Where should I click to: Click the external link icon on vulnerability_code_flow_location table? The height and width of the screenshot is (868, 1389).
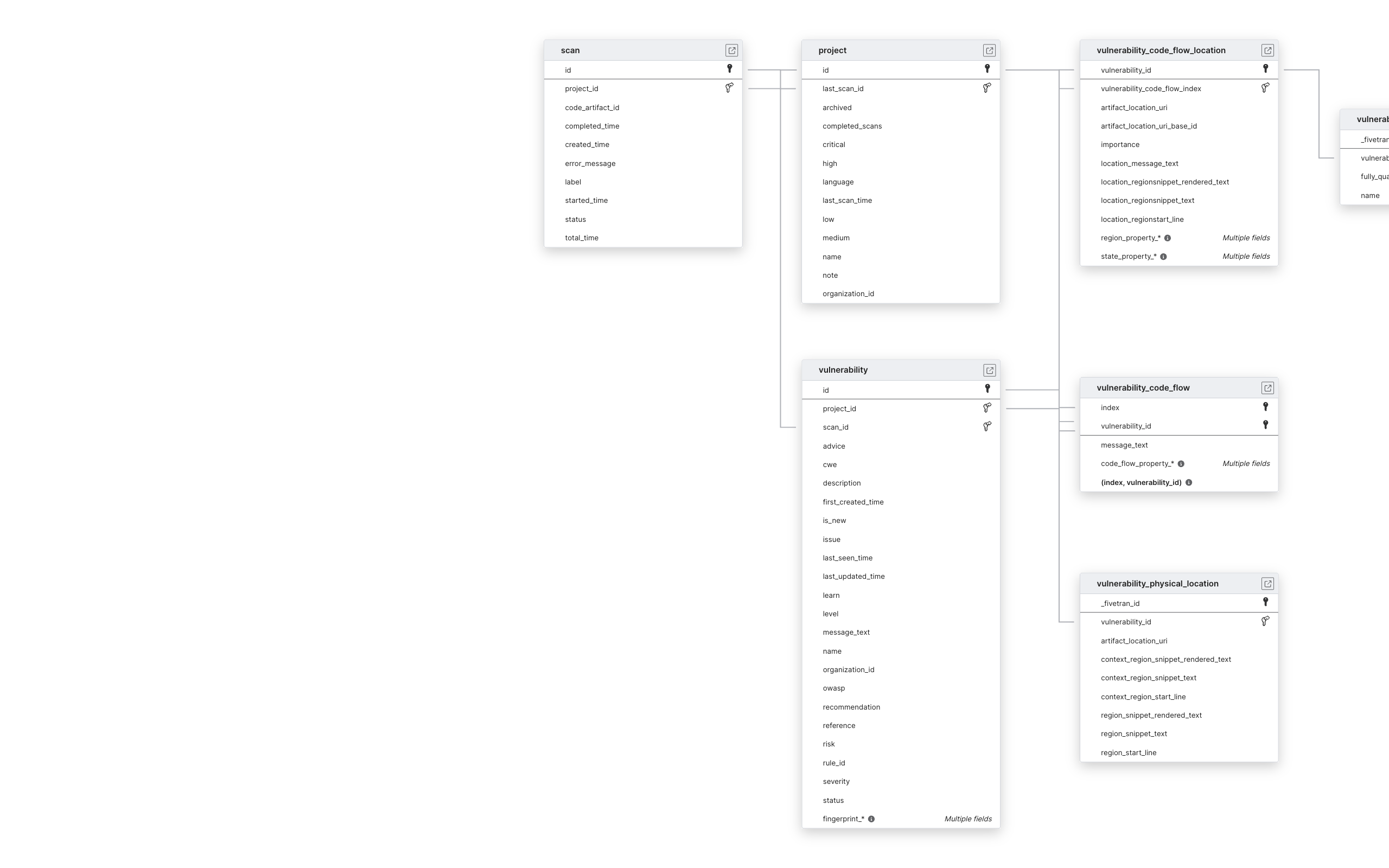click(1267, 50)
